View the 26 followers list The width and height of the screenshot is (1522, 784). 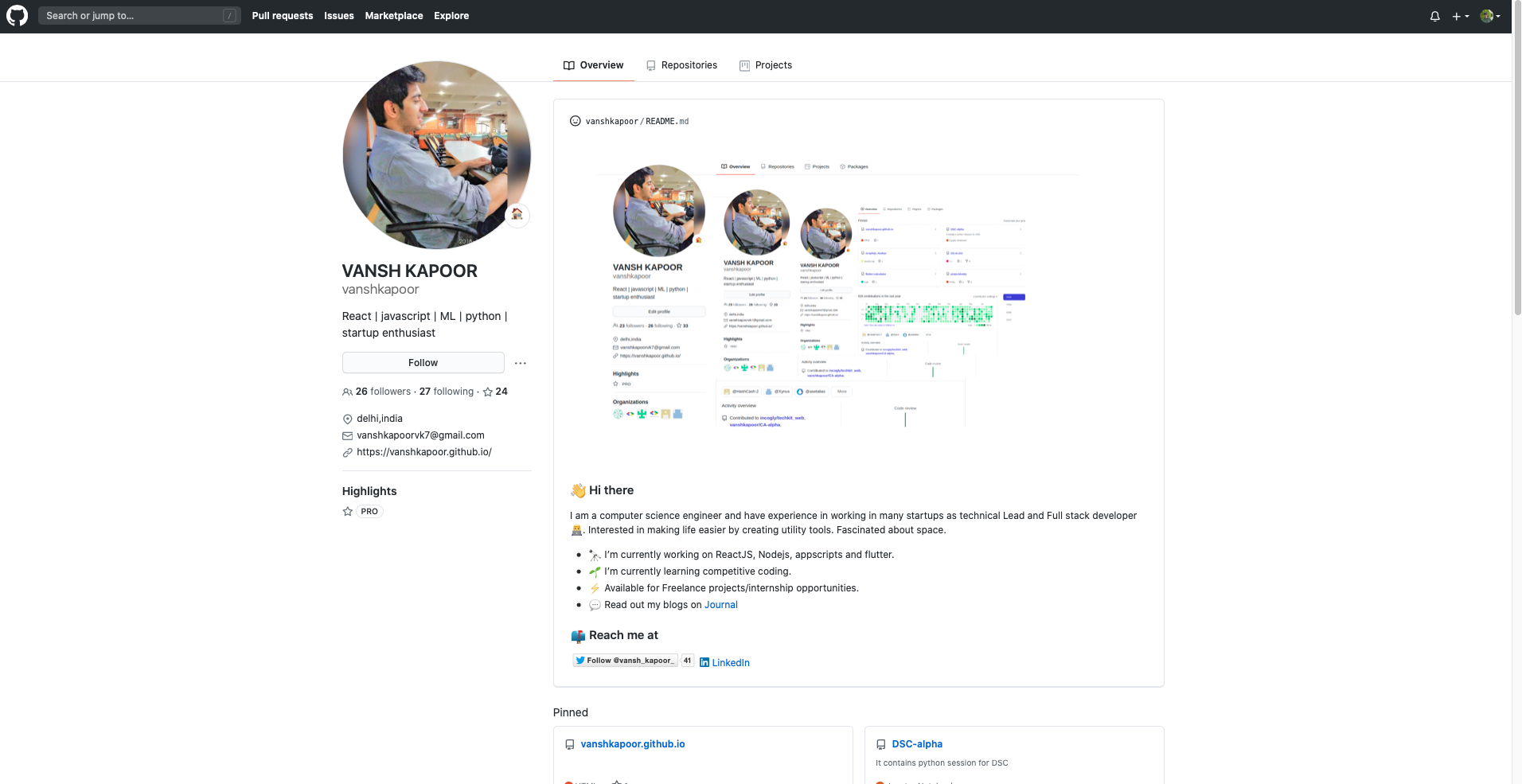coord(377,392)
